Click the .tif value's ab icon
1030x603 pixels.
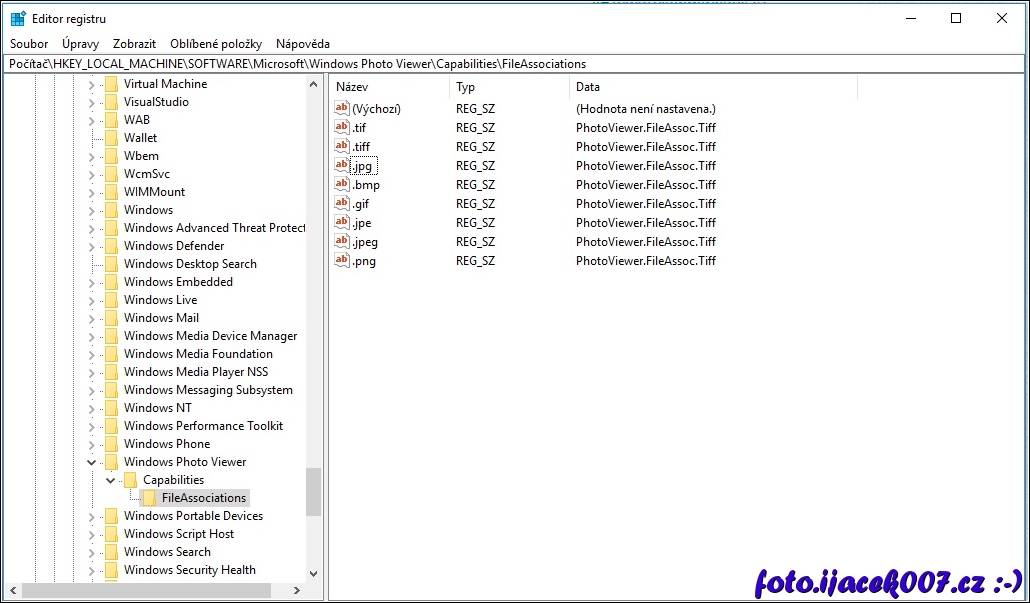coord(342,128)
